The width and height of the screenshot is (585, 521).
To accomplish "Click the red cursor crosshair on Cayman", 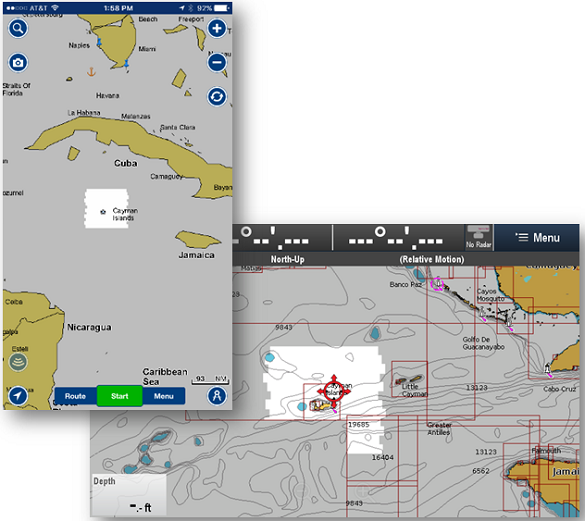I will click(x=334, y=391).
